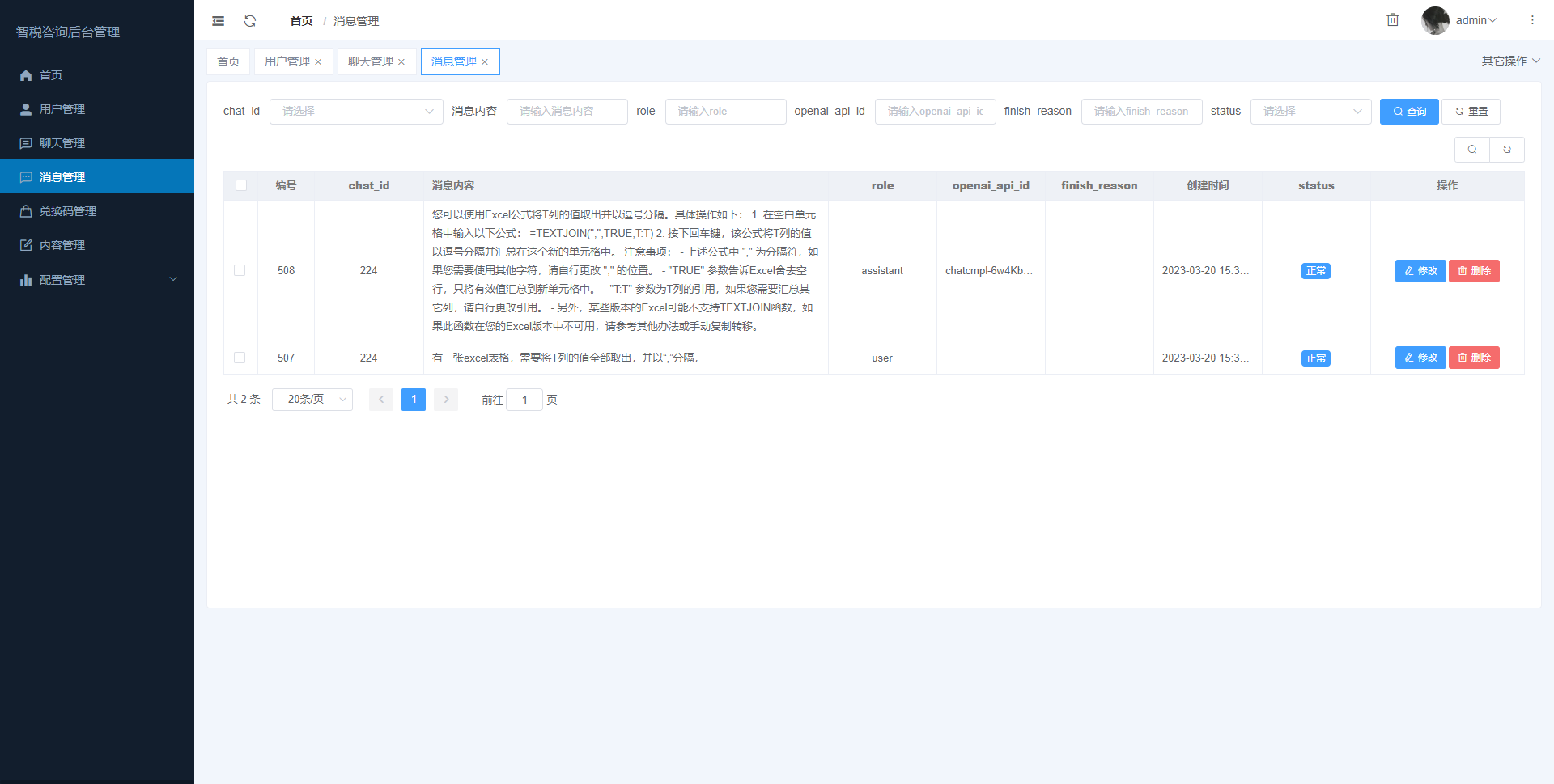The height and width of the screenshot is (784, 1554).
Task: Click the 智税咨询后台管理 title
Action: click(x=68, y=32)
